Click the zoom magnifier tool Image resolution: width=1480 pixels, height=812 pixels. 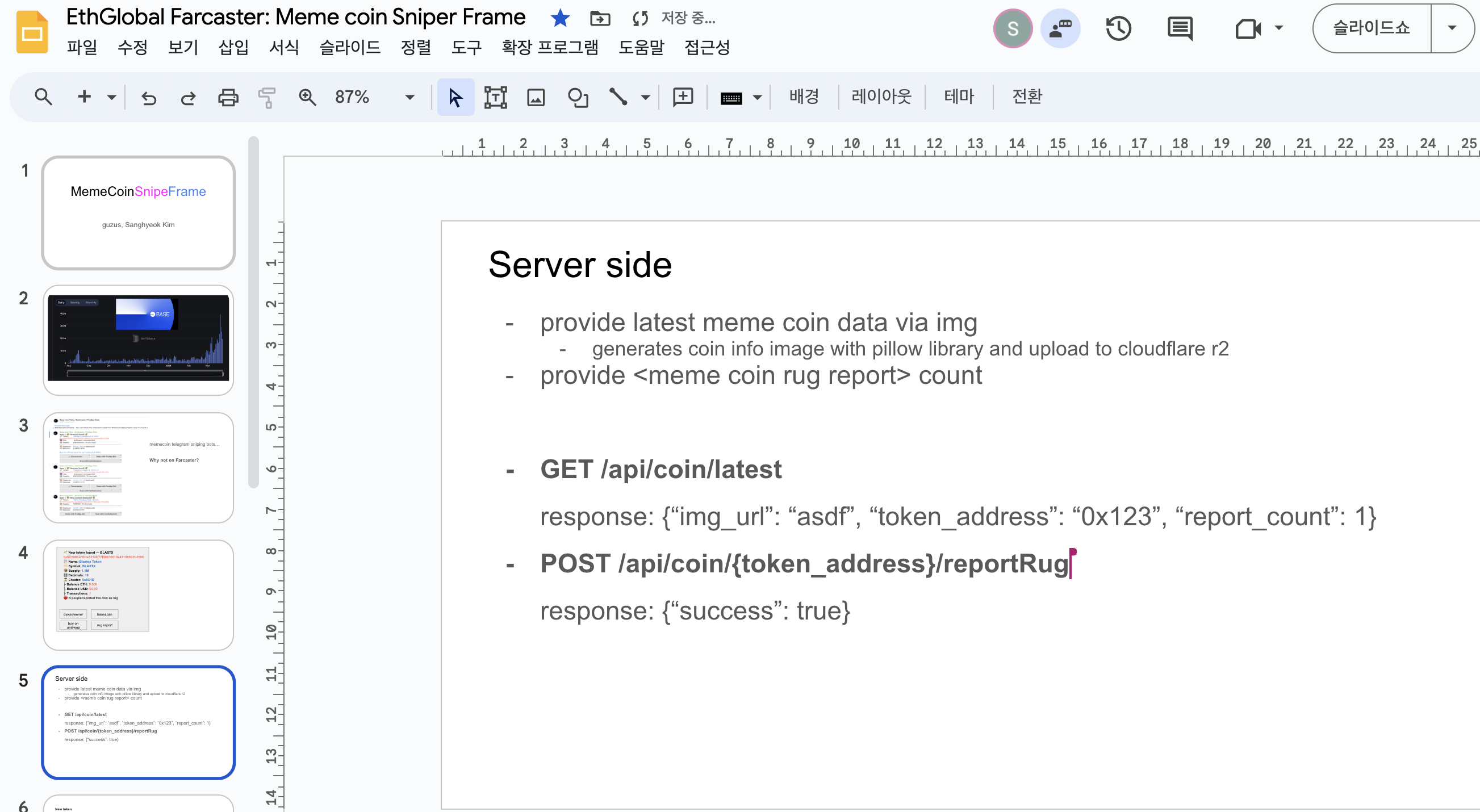[307, 98]
